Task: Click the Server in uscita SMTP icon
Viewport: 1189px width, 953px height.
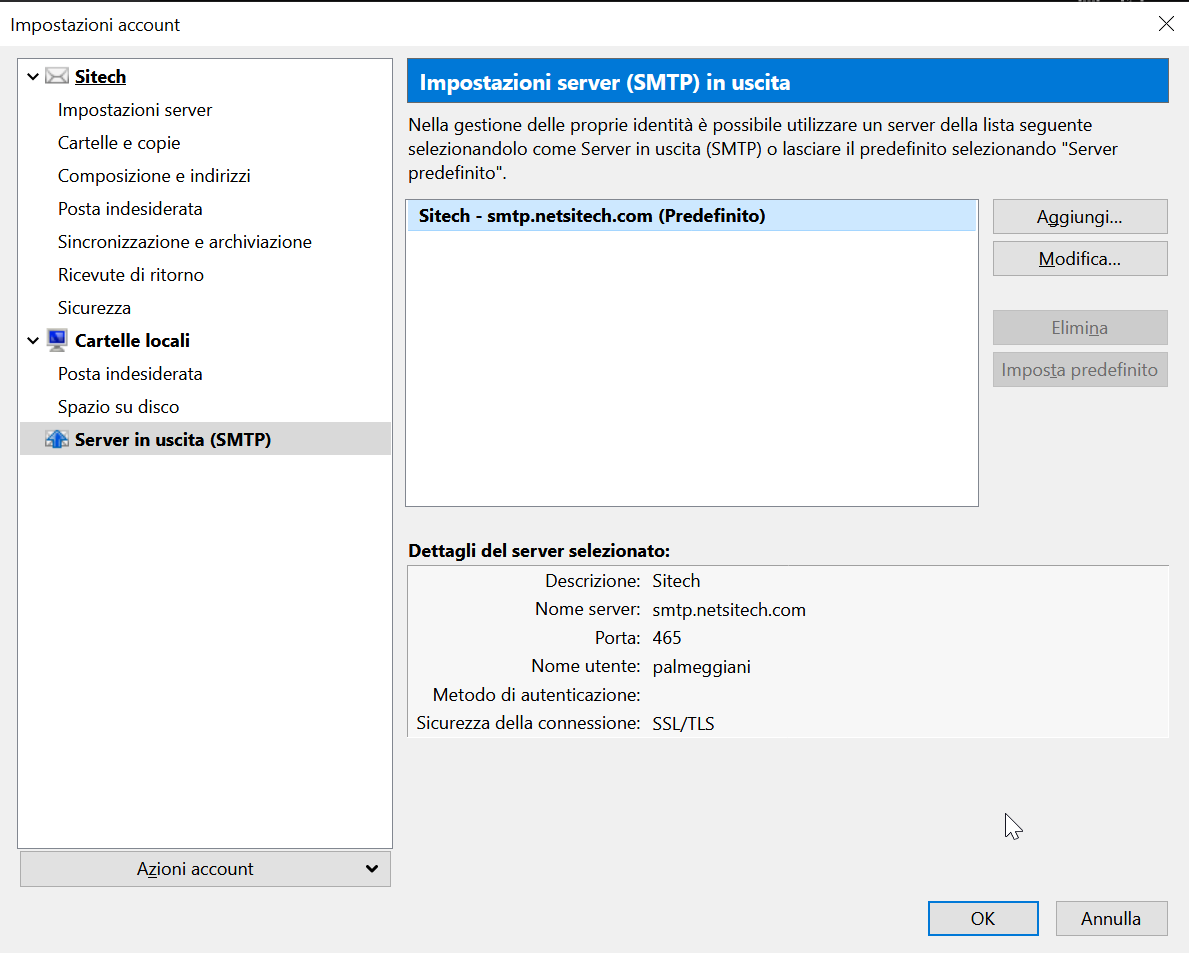Action: [x=57, y=439]
